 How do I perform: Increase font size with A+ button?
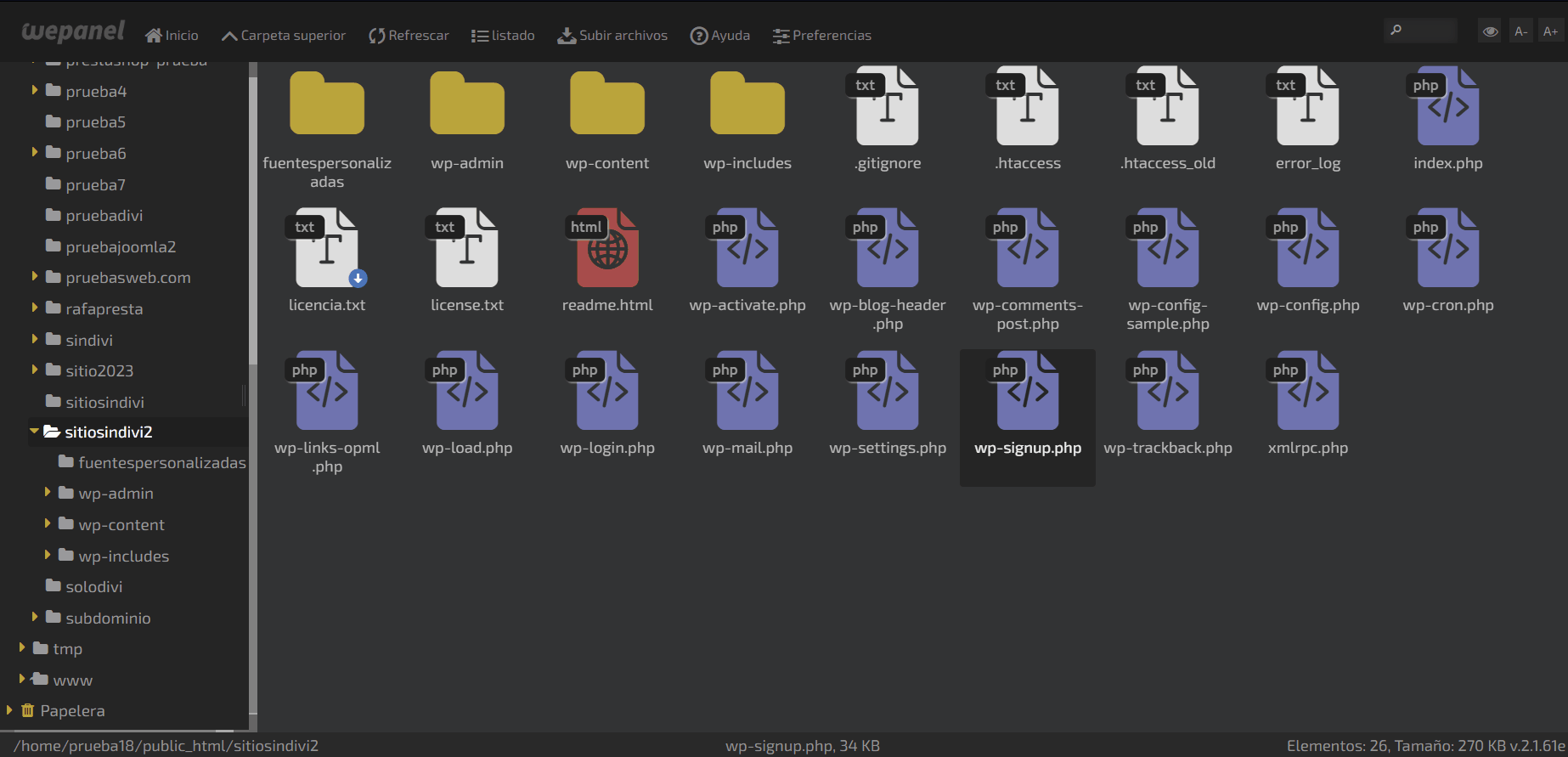(x=1550, y=32)
